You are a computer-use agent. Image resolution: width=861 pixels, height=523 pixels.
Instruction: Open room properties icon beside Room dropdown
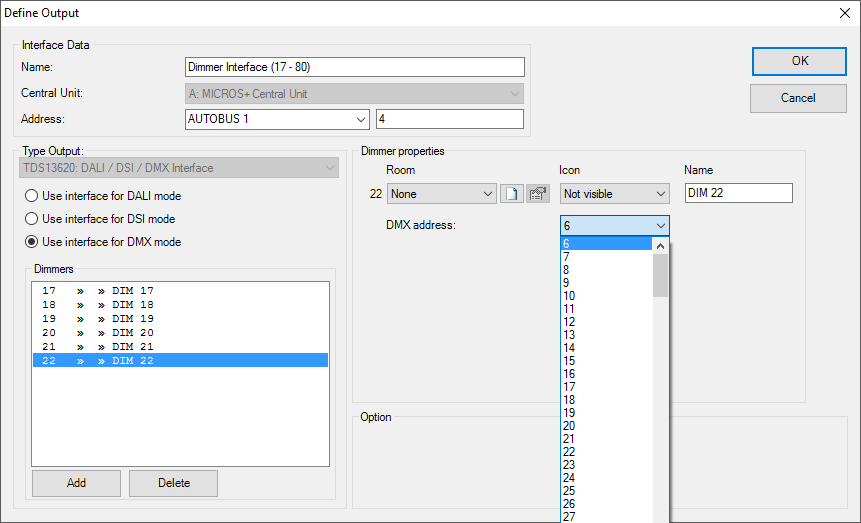538,194
